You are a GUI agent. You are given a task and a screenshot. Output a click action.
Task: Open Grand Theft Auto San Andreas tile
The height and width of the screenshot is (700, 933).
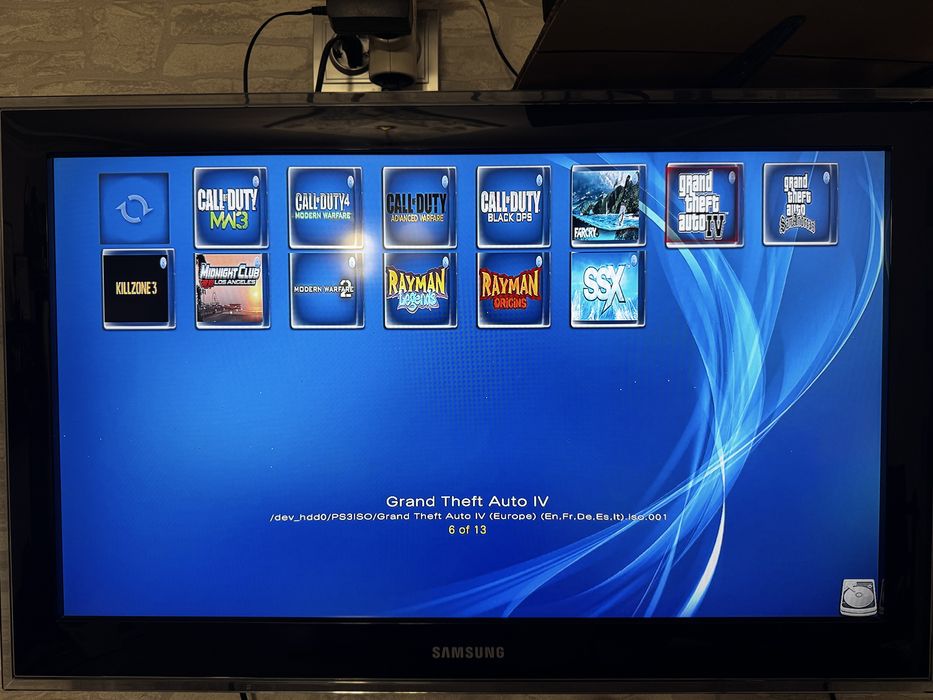(x=800, y=204)
